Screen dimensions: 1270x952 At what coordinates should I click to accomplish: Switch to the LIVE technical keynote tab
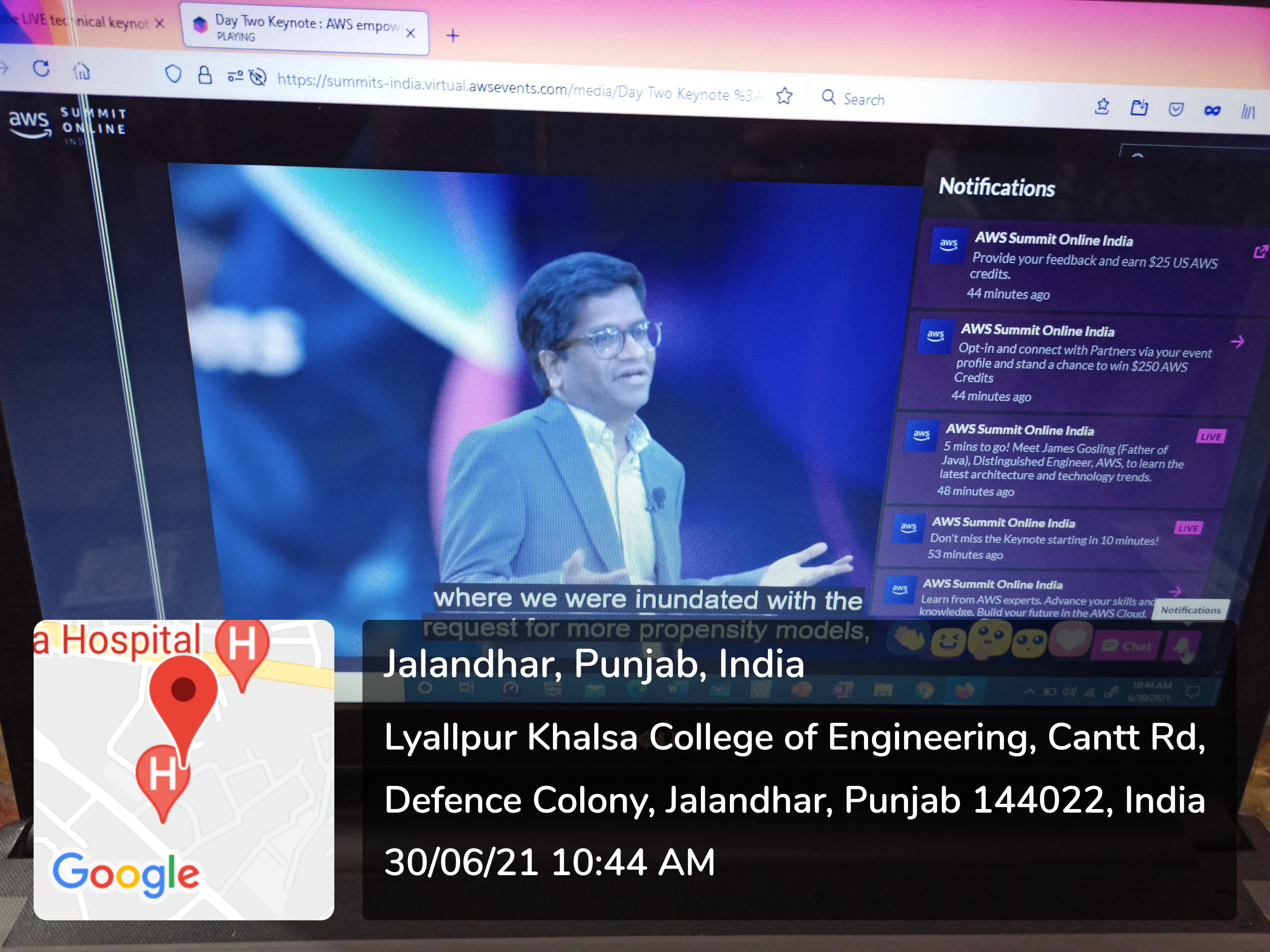click(80, 22)
